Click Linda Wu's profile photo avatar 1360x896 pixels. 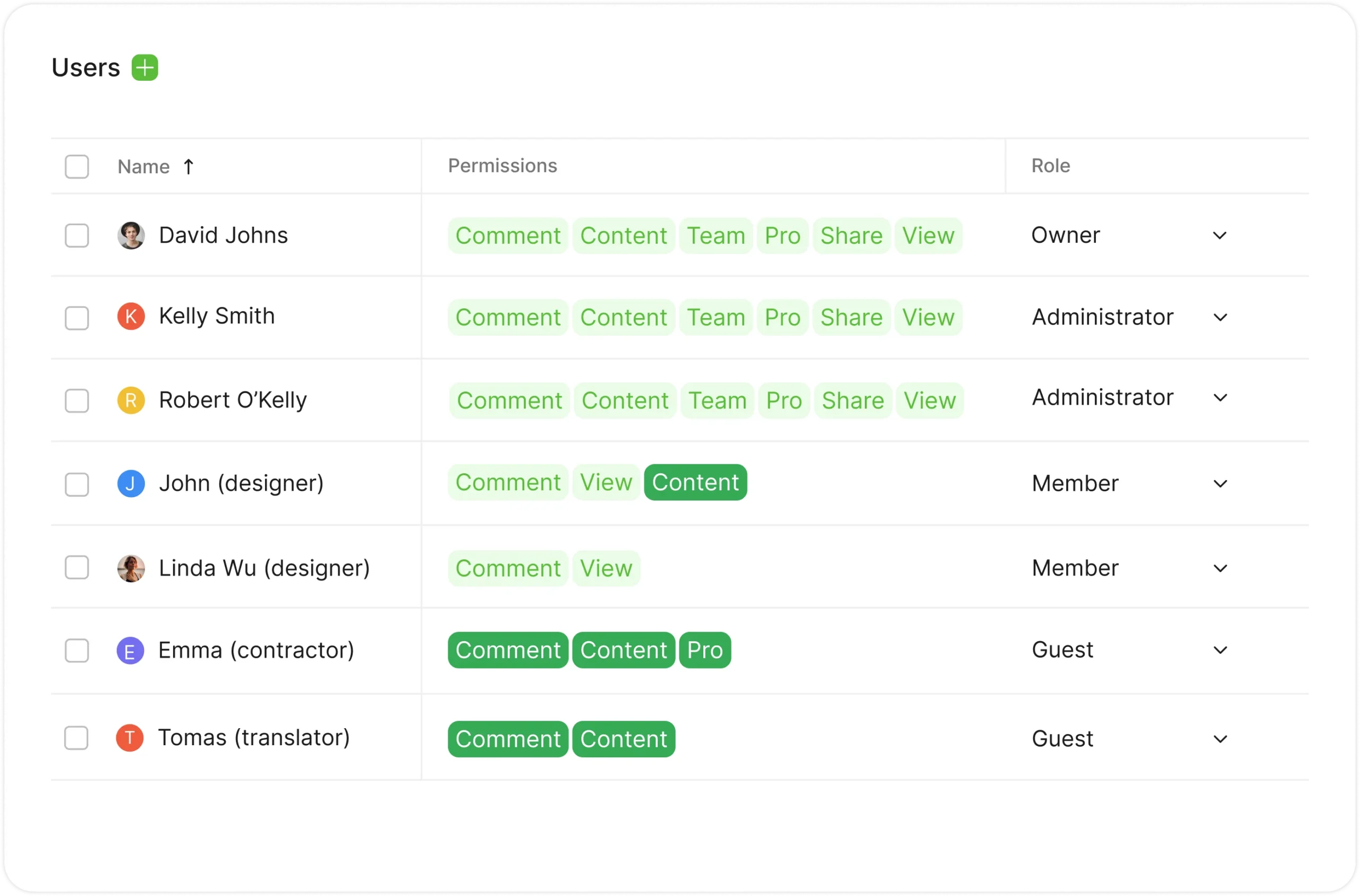click(x=131, y=568)
